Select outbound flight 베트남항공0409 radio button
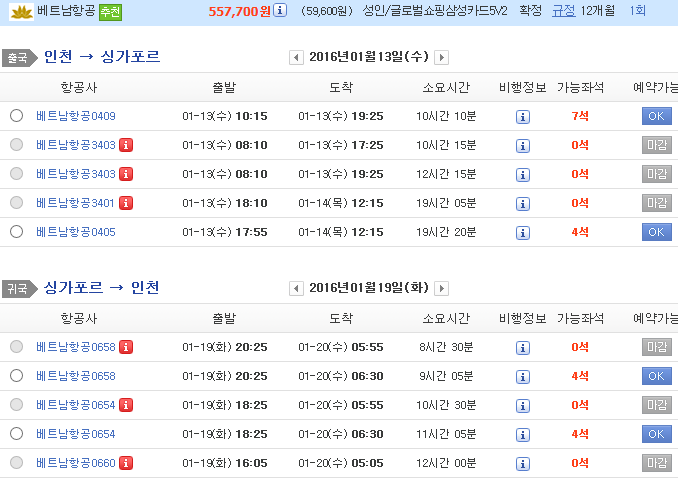678x478 pixels. coord(16,116)
